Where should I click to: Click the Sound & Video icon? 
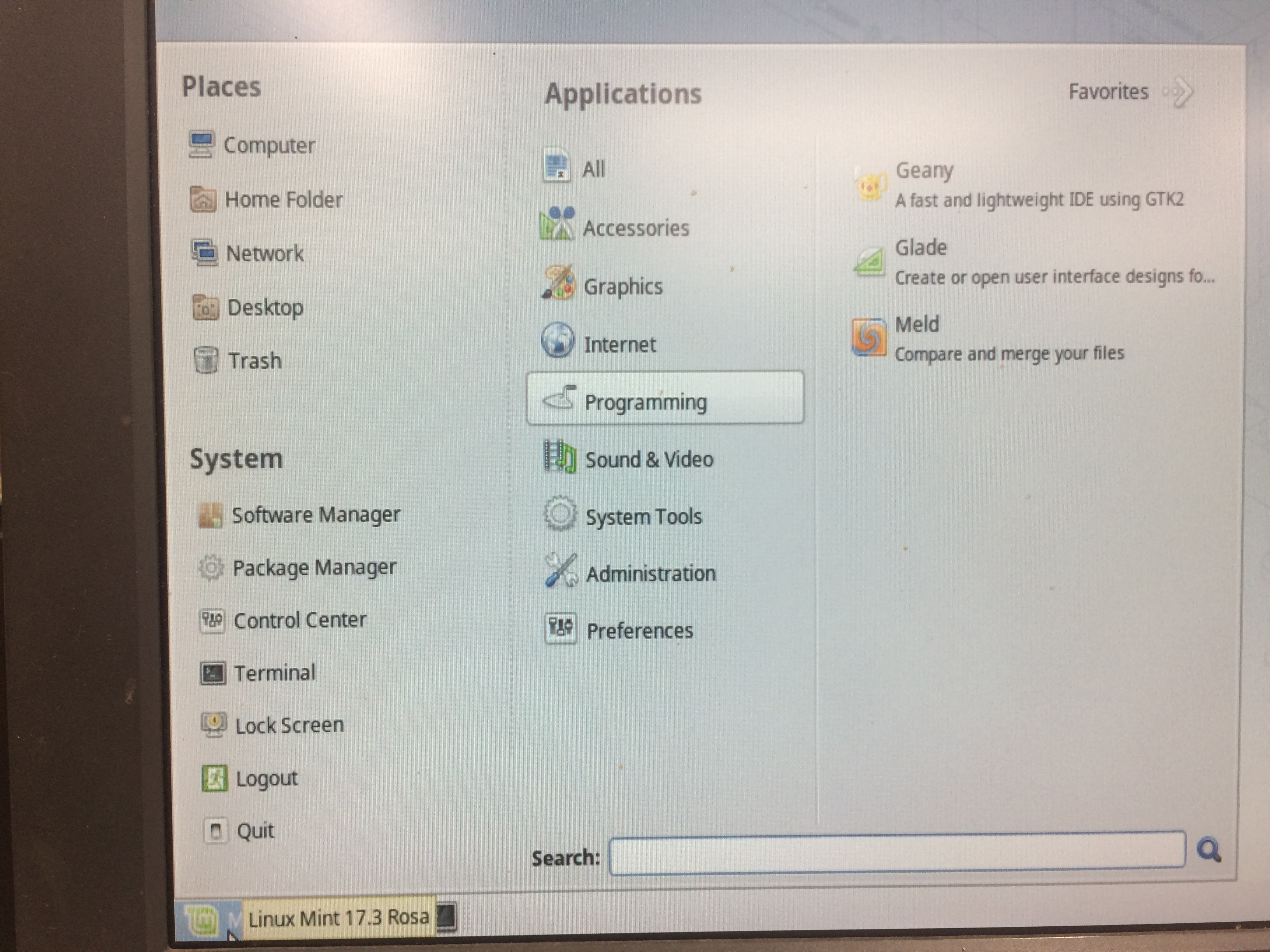click(560, 456)
